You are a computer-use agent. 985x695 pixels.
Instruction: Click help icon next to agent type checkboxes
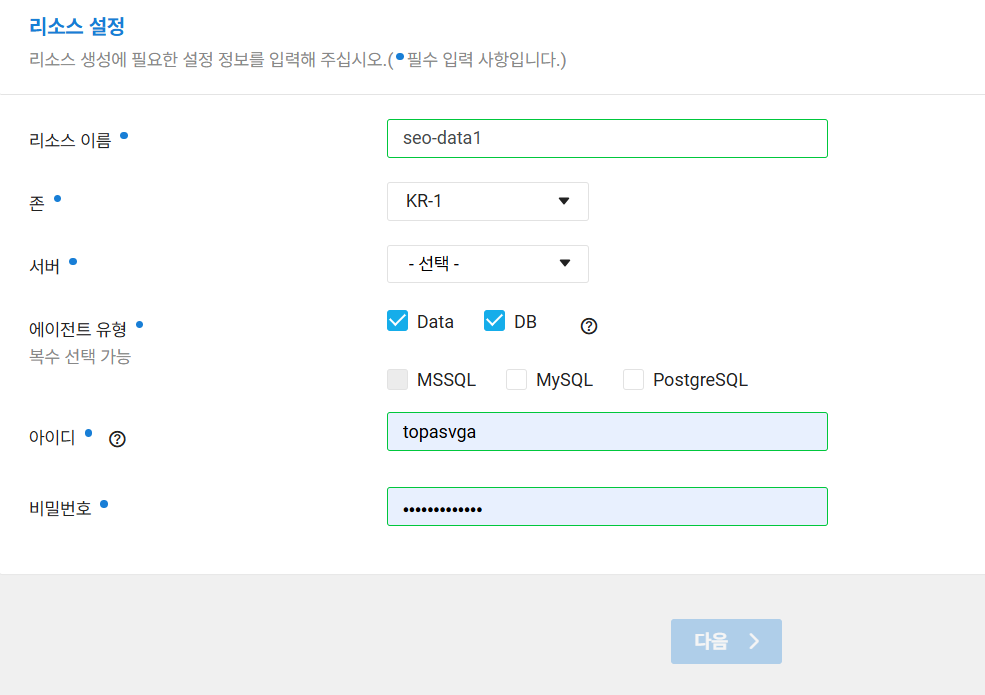(x=589, y=326)
